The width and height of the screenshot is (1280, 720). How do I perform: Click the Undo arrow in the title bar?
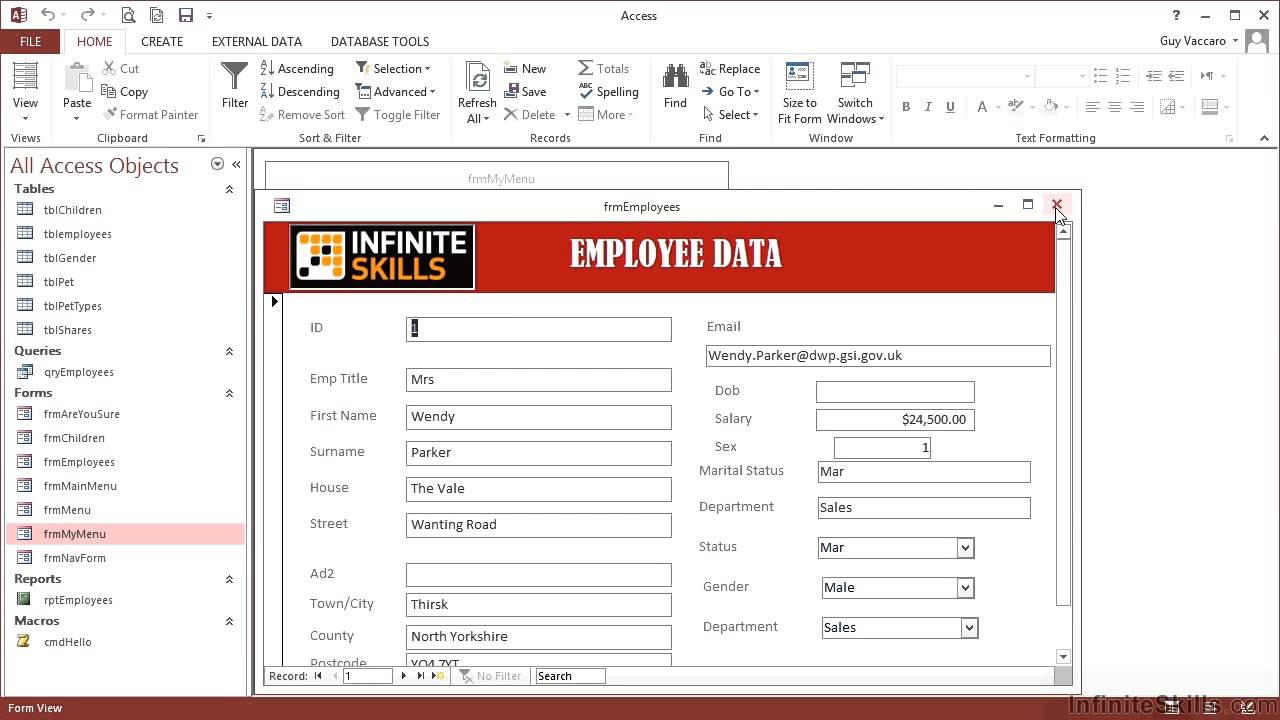tap(48, 15)
